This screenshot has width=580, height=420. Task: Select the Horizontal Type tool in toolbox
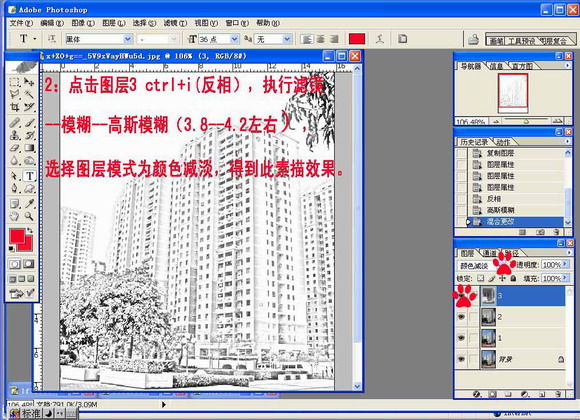30,176
